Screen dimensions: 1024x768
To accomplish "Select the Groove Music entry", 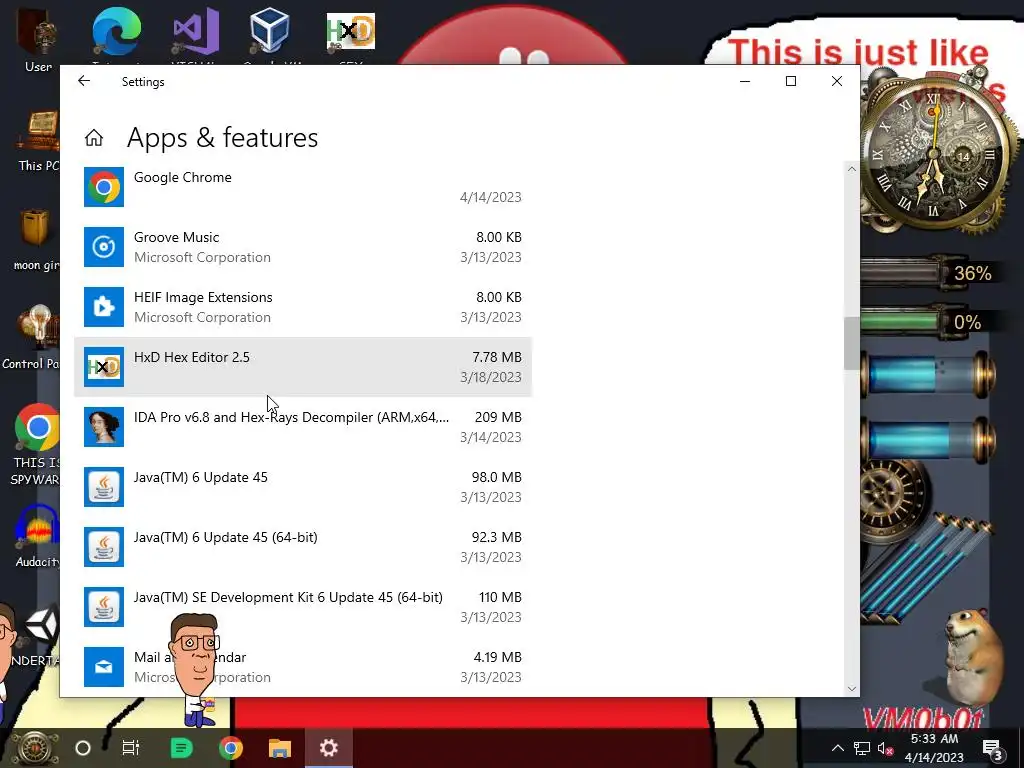I will click(303, 247).
